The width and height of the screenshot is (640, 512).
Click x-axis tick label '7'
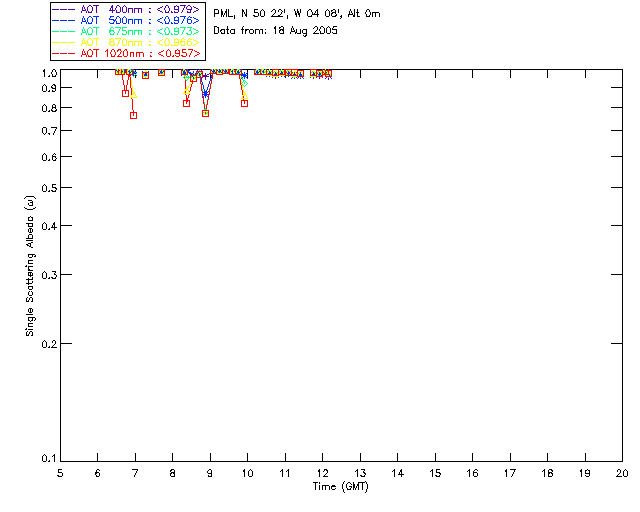(135, 473)
